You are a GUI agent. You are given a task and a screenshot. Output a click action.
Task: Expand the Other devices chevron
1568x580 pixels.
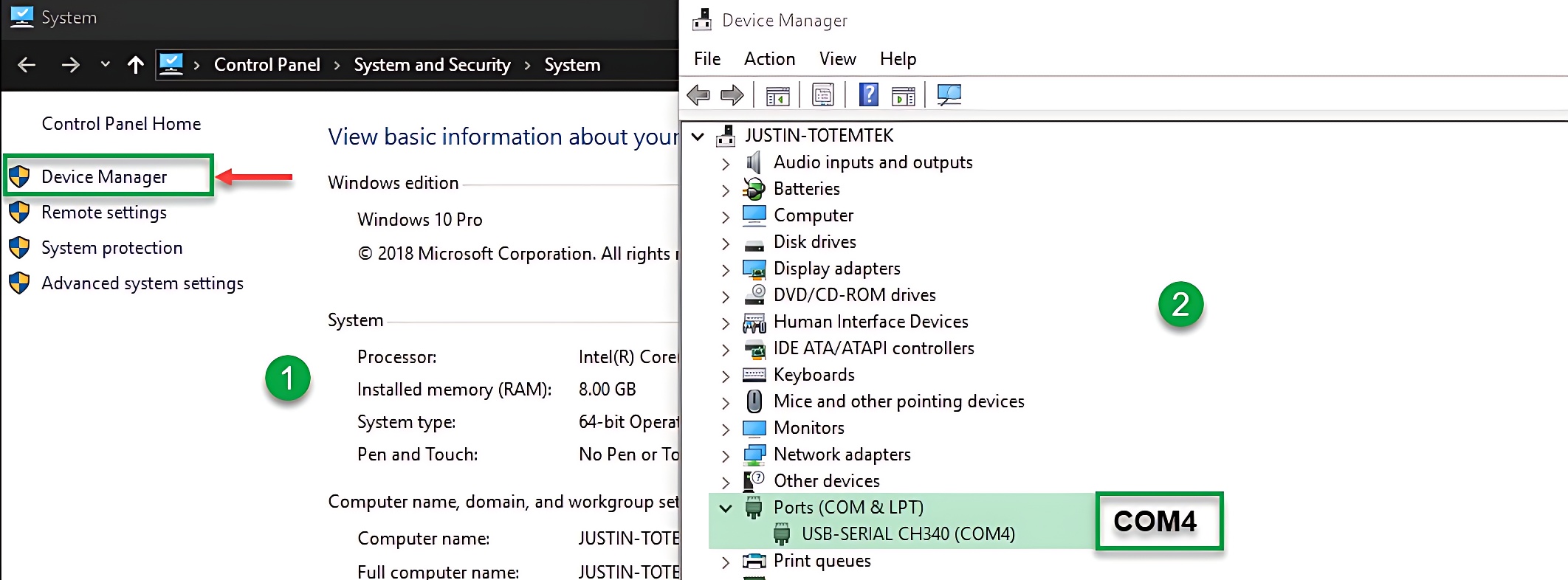tap(726, 483)
